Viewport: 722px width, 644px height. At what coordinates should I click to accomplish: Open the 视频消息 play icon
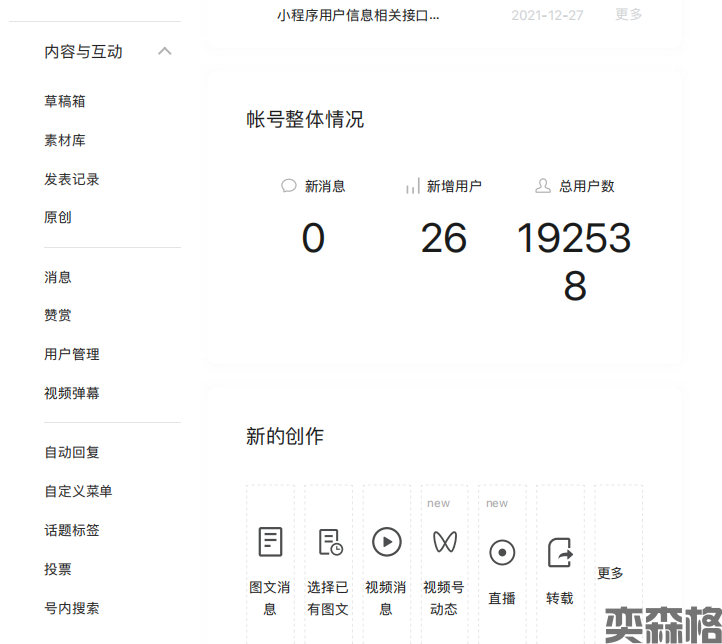(x=386, y=542)
